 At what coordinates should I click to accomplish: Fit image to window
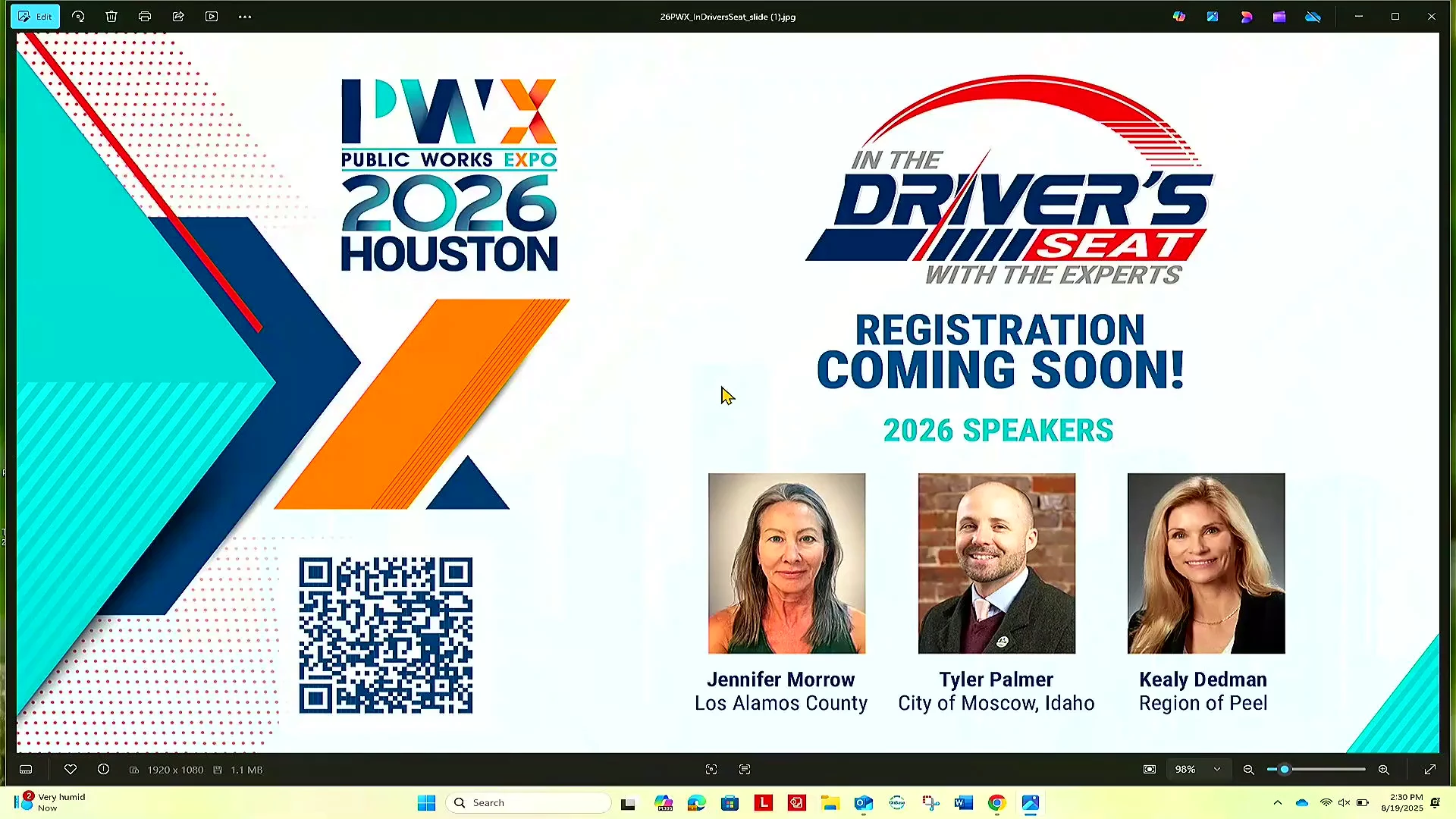click(x=1150, y=770)
